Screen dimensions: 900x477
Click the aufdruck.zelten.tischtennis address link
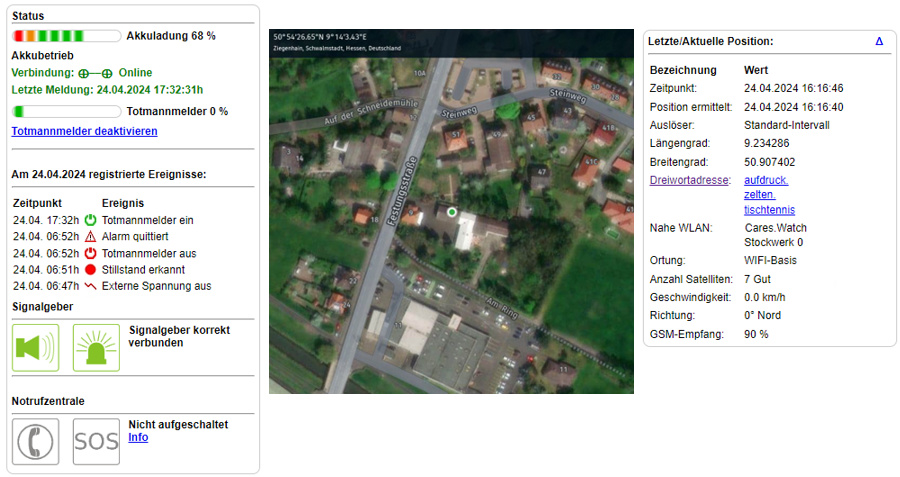[767, 195]
